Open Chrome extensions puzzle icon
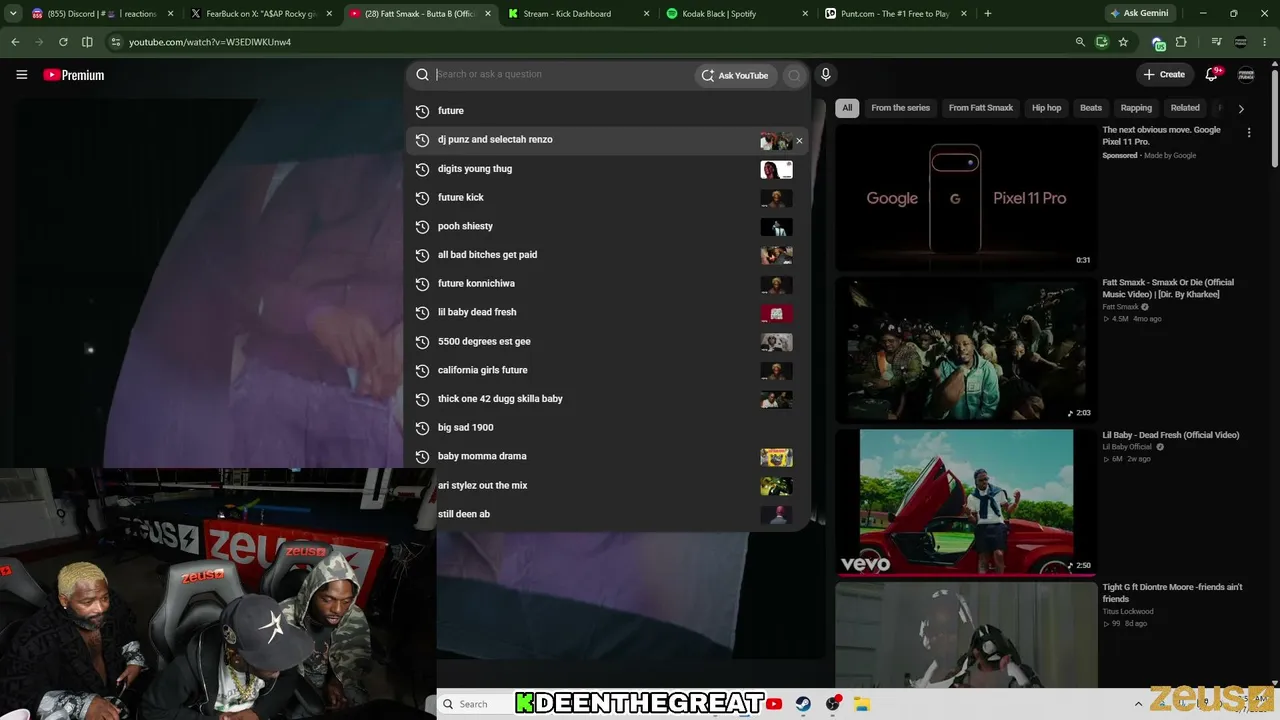 pos(1181,42)
